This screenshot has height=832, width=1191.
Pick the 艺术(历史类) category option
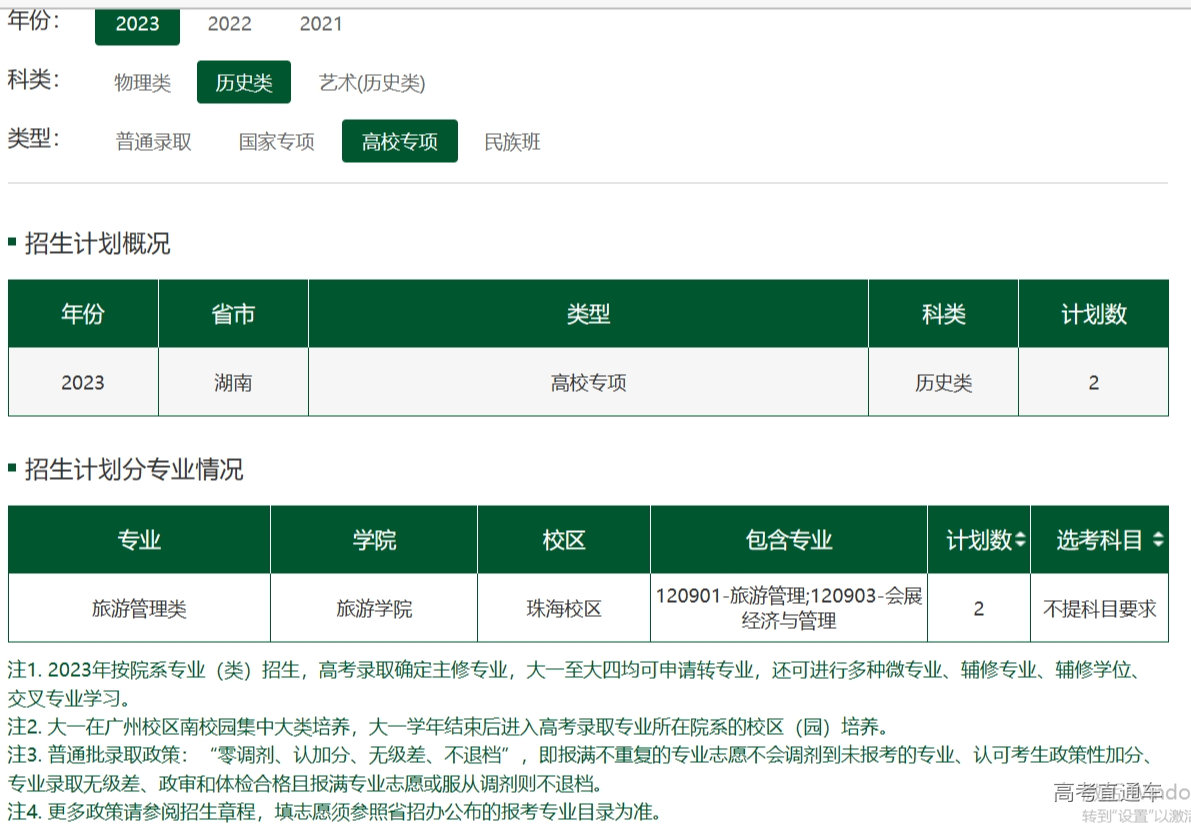click(372, 83)
